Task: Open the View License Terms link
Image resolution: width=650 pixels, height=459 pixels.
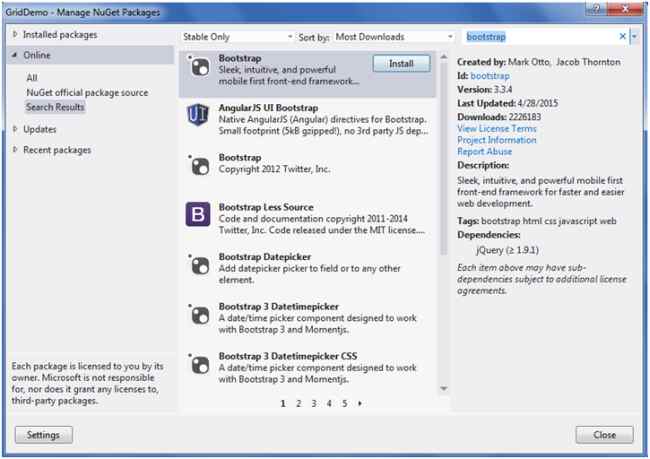Action: click(x=497, y=129)
